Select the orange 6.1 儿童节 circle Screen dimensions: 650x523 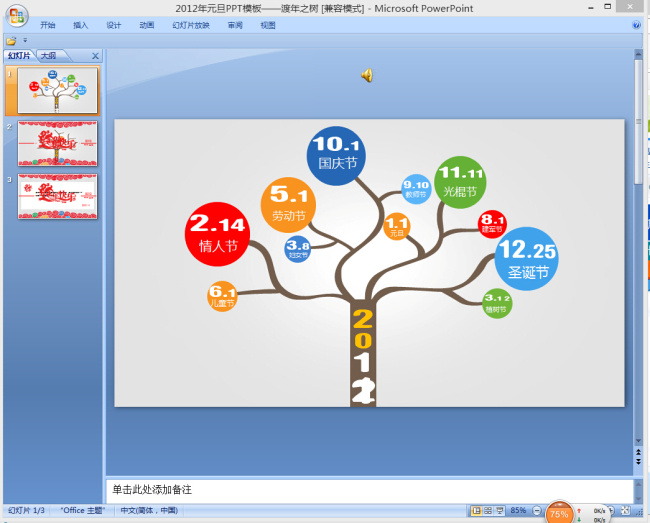pos(222,296)
